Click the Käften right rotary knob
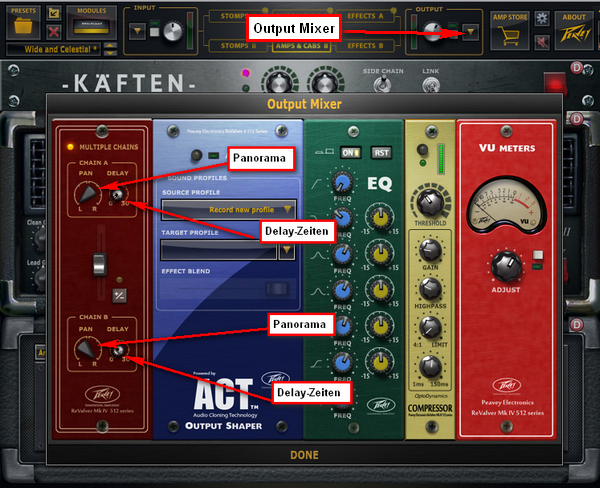Viewport: 600px width, 488px height. point(325,82)
